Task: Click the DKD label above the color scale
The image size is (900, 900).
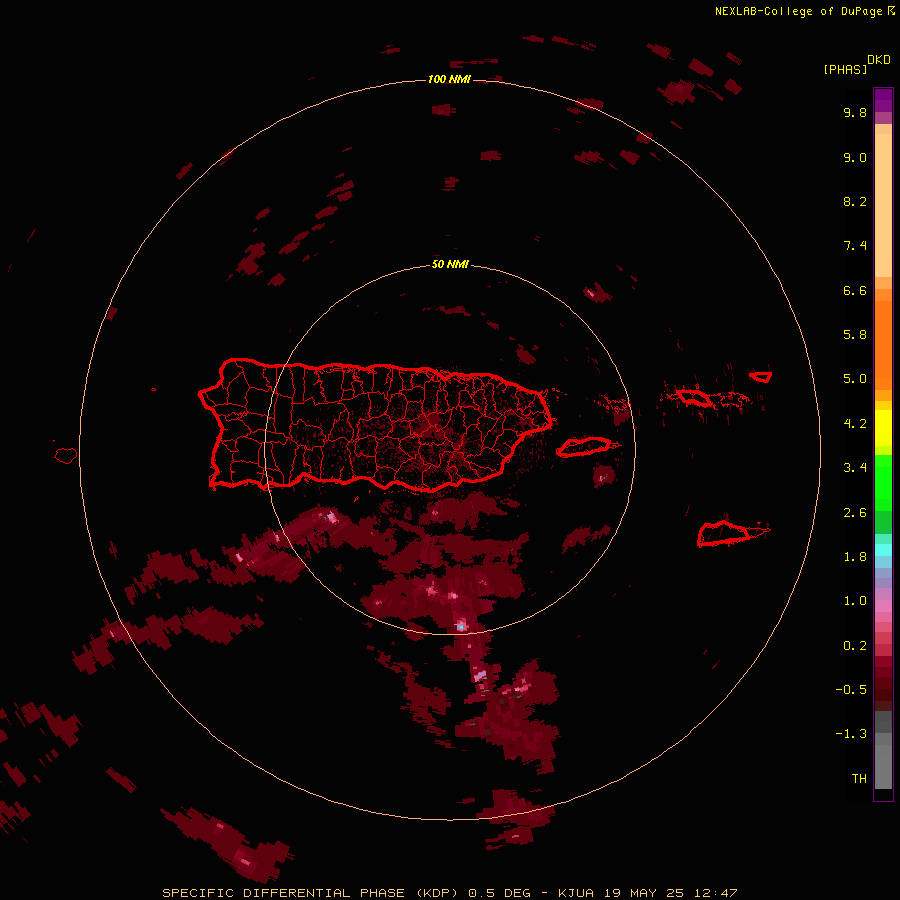Action: click(879, 60)
